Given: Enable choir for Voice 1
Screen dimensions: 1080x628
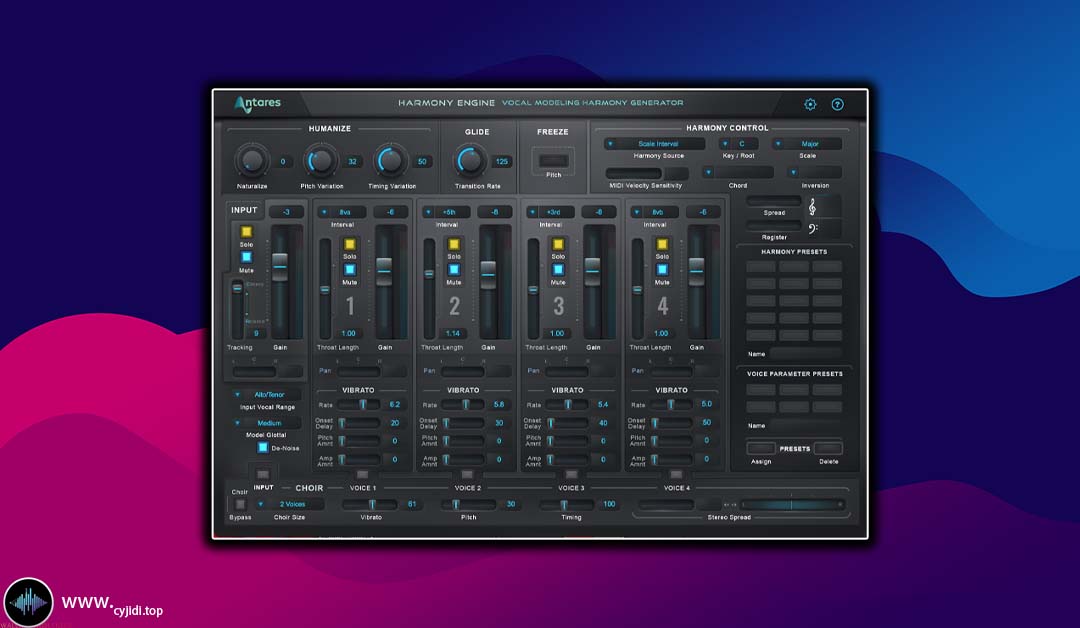Looking at the screenshot, I should pos(362,474).
